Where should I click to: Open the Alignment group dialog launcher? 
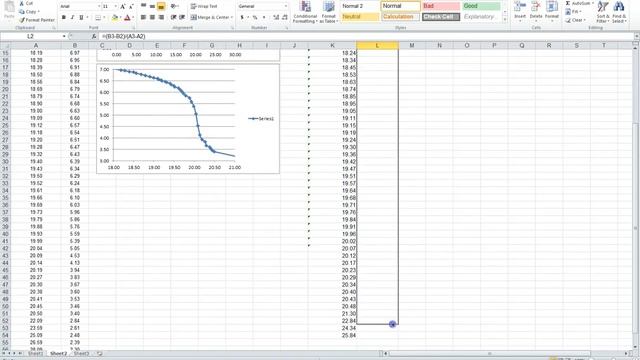(232, 28)
